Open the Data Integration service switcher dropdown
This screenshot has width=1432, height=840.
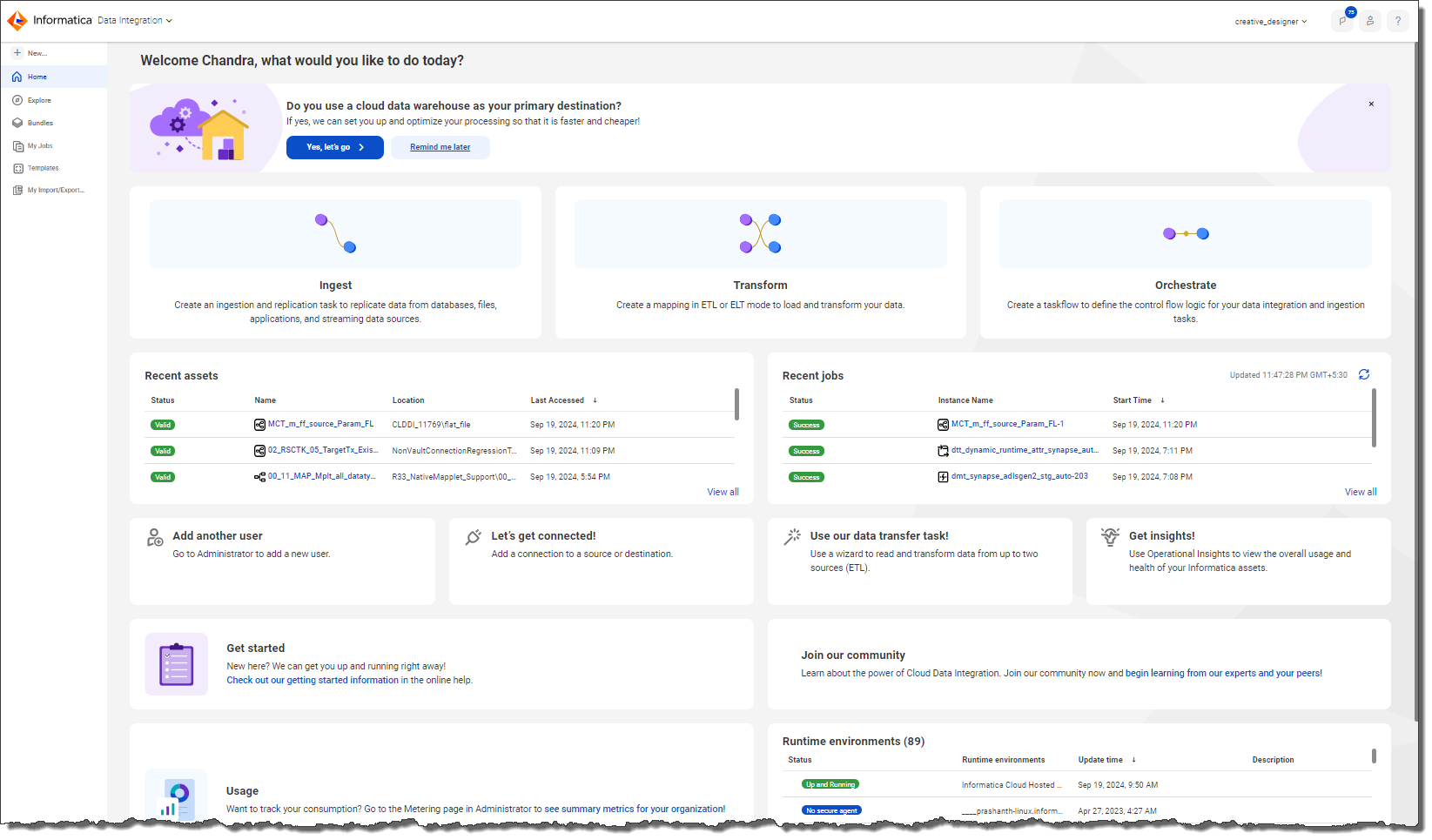coord(135,20)
